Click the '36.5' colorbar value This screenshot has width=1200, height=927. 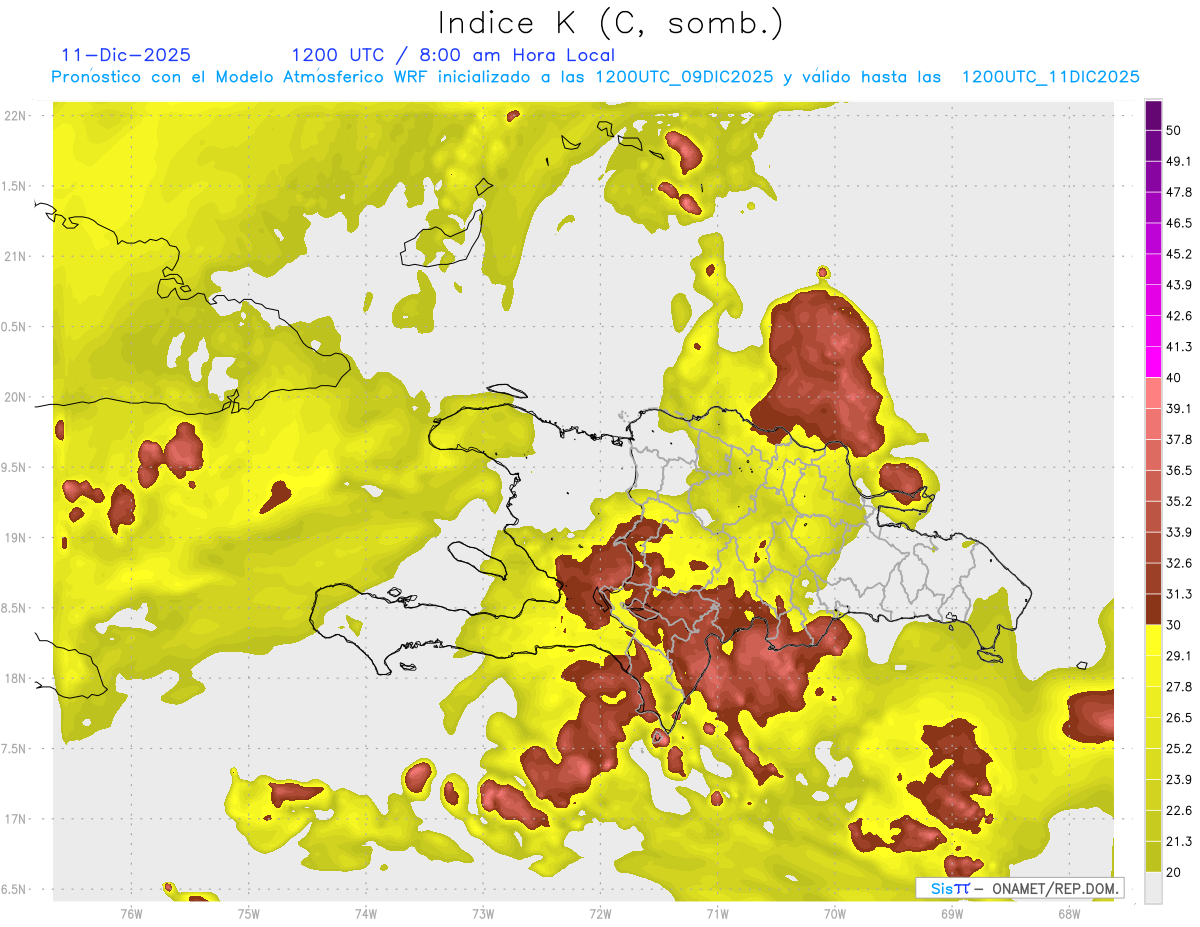(x=1179, y=470)
